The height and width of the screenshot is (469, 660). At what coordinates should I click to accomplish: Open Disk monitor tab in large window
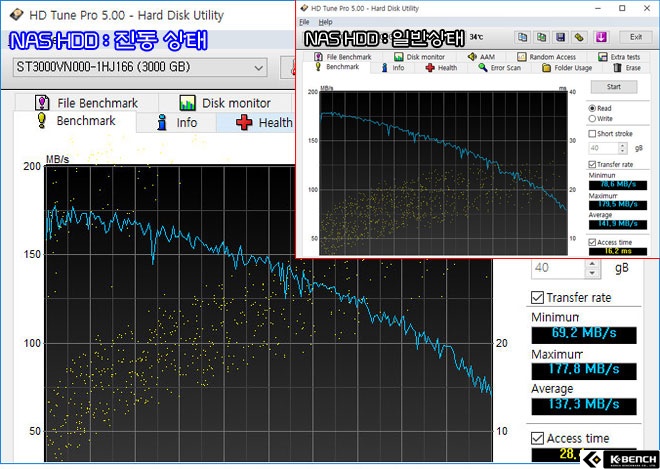click(224, 103)
